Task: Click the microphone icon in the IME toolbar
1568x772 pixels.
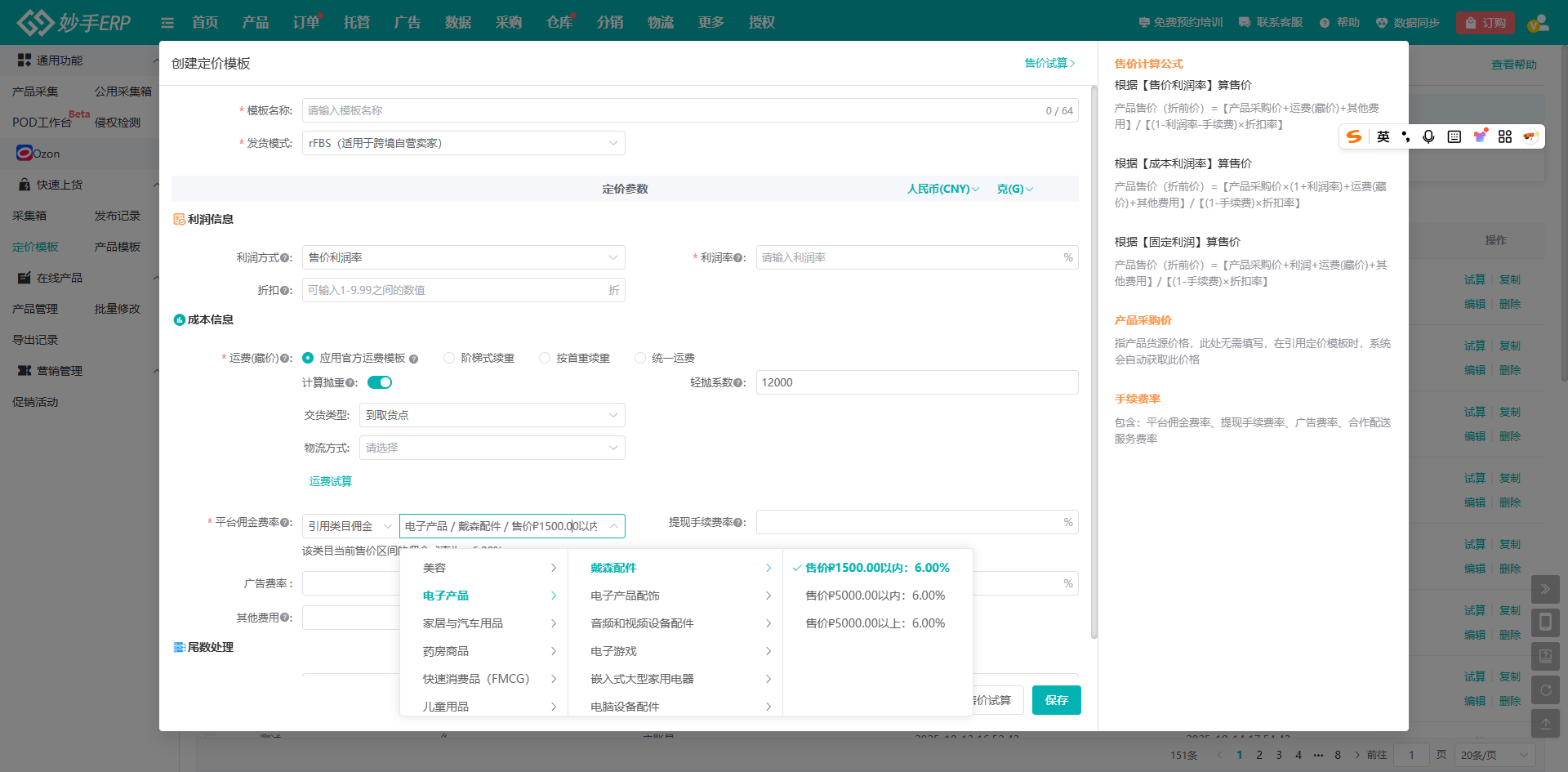Action: click(1428, 136)
